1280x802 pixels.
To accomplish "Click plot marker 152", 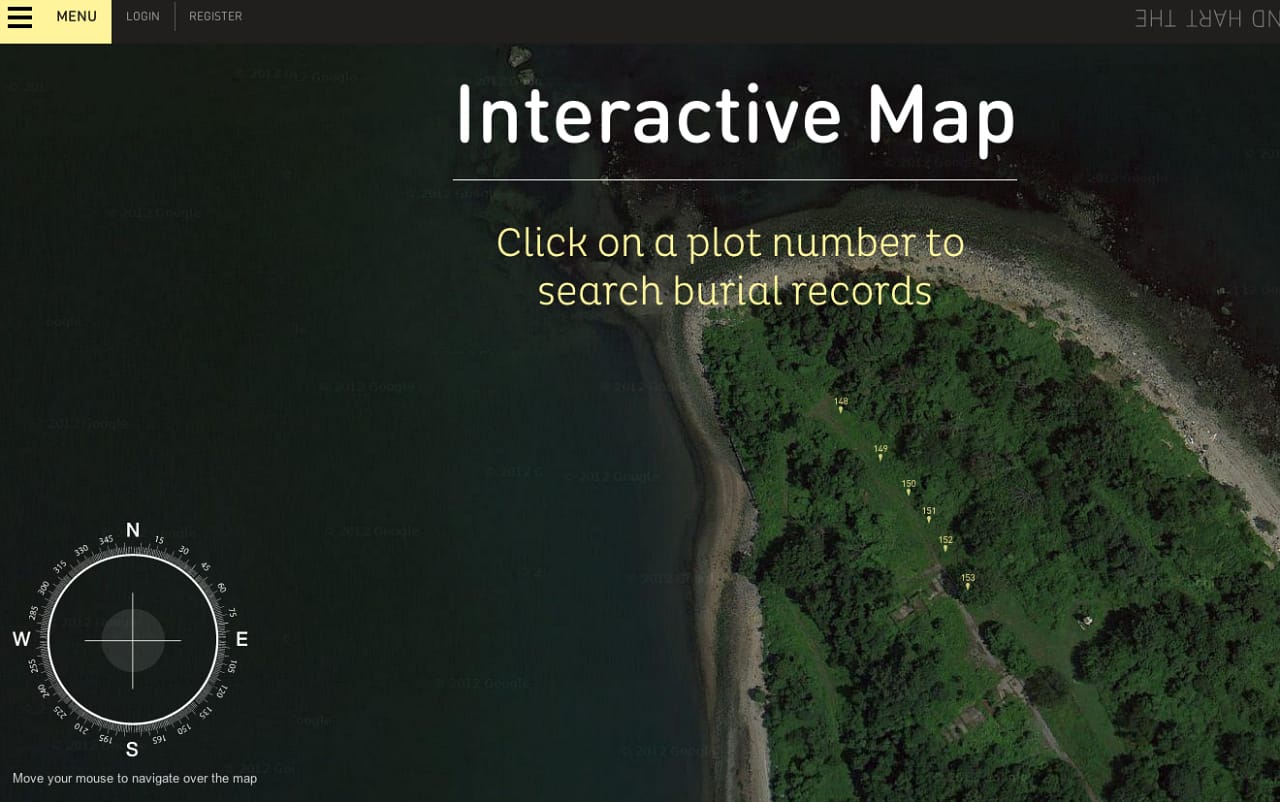I will pyautogui.click(x=944, y=541).
